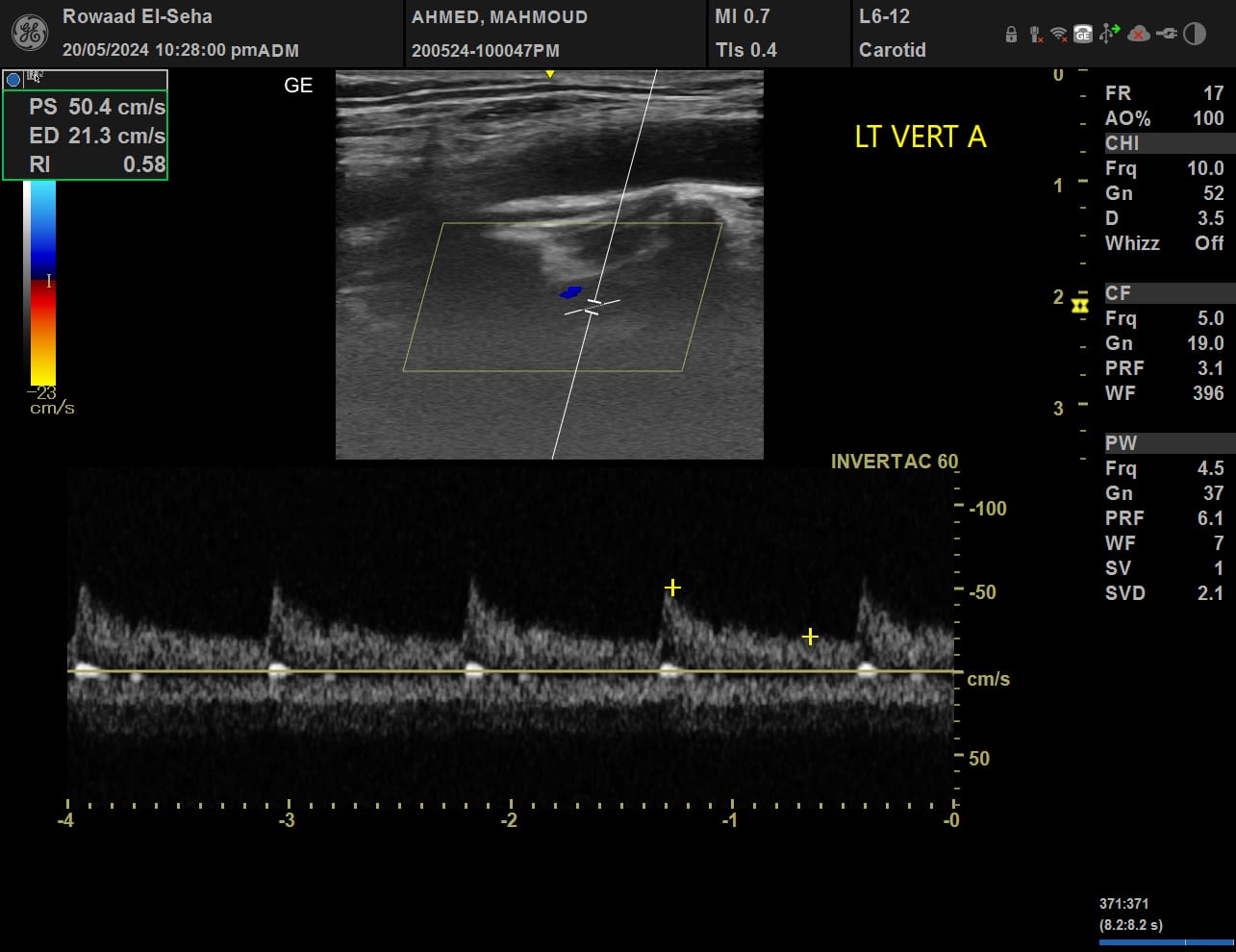Click the CF PRF 3.1 value
This screenshot has height=952, width=1236.
(1165, 368)
